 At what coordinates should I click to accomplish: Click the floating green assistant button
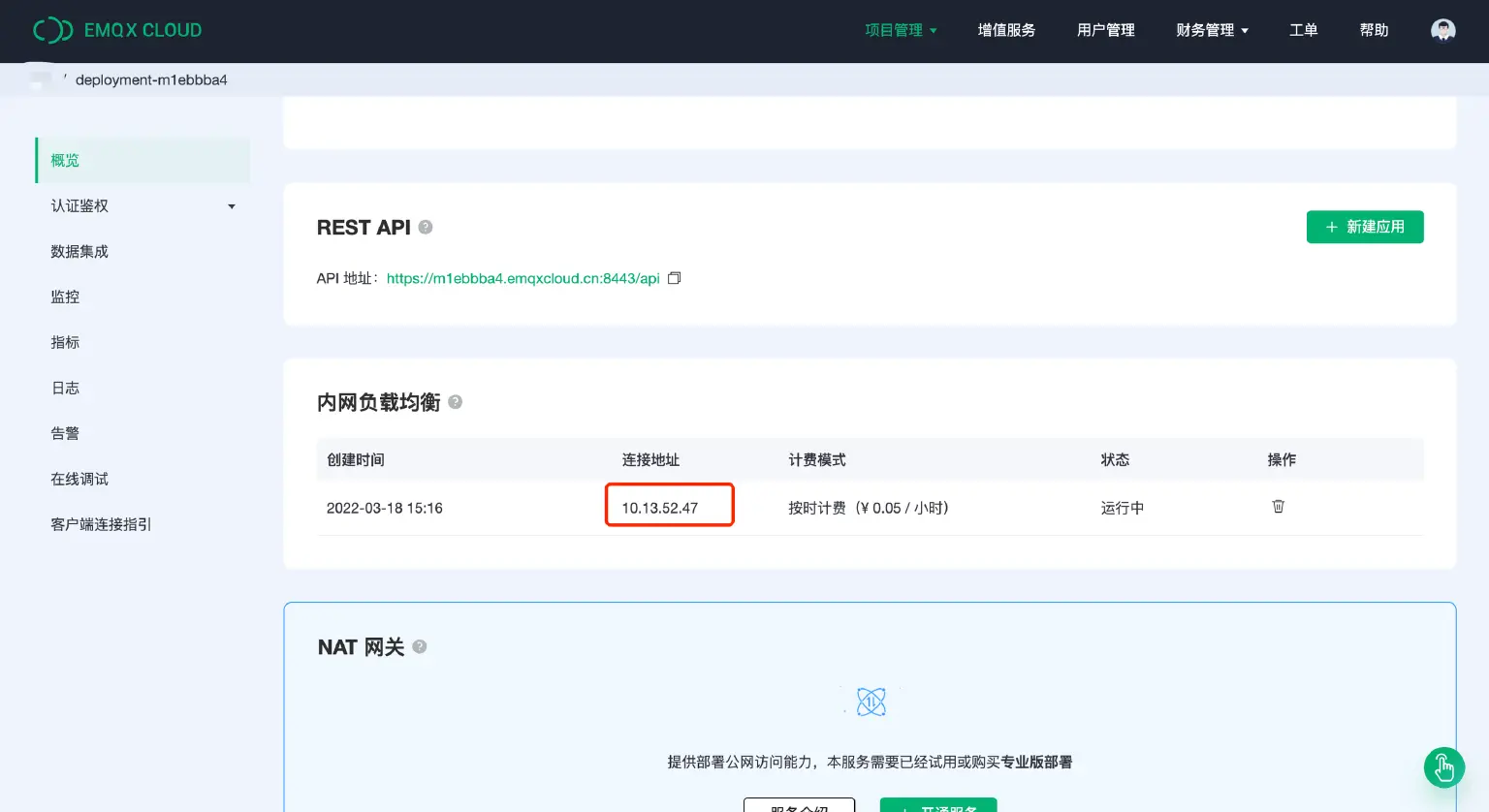[x=1443, y=767]
